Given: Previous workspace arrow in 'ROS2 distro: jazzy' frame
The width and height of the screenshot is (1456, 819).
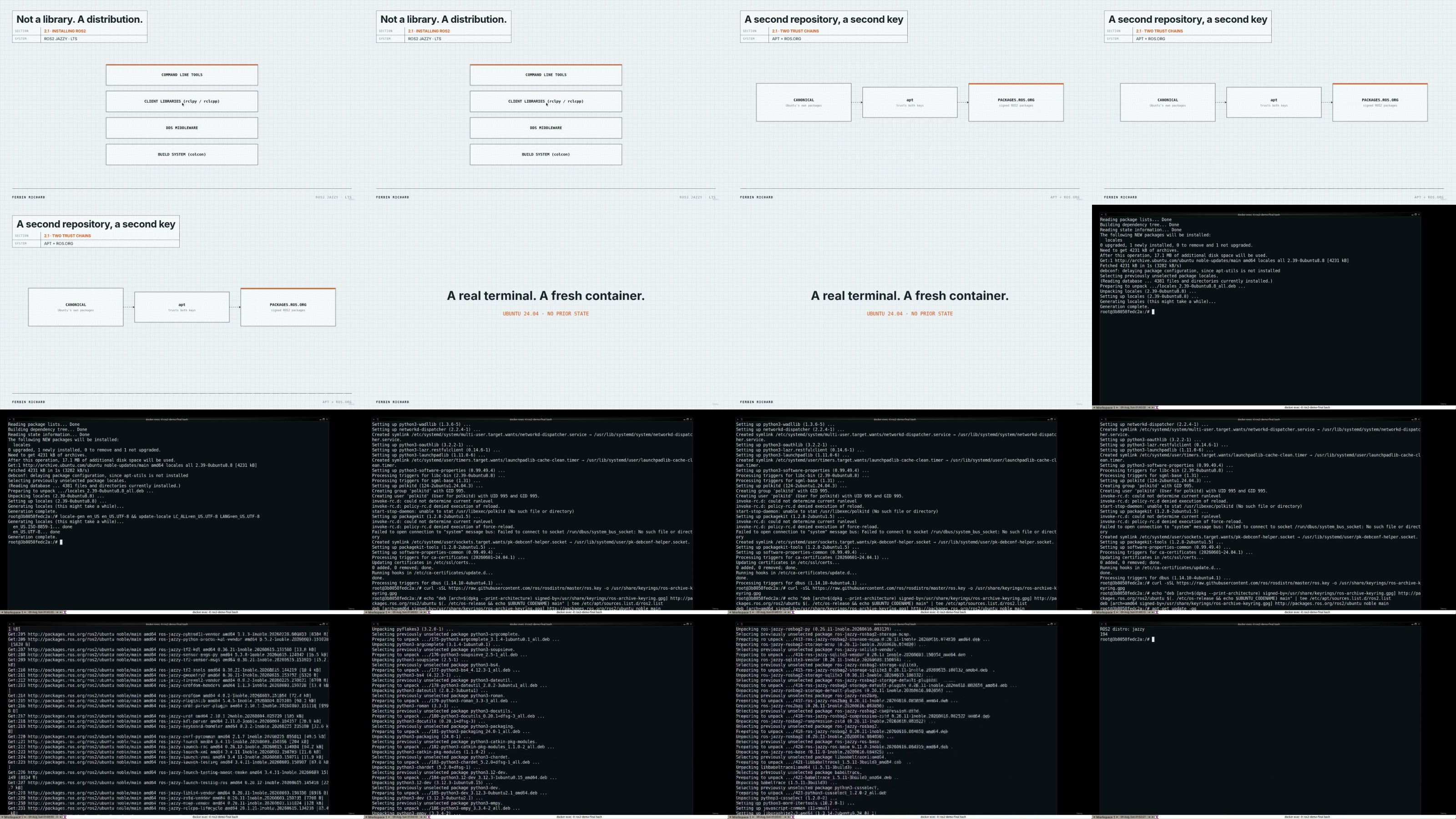Looking at the screenshot, I should [1094, 817].
